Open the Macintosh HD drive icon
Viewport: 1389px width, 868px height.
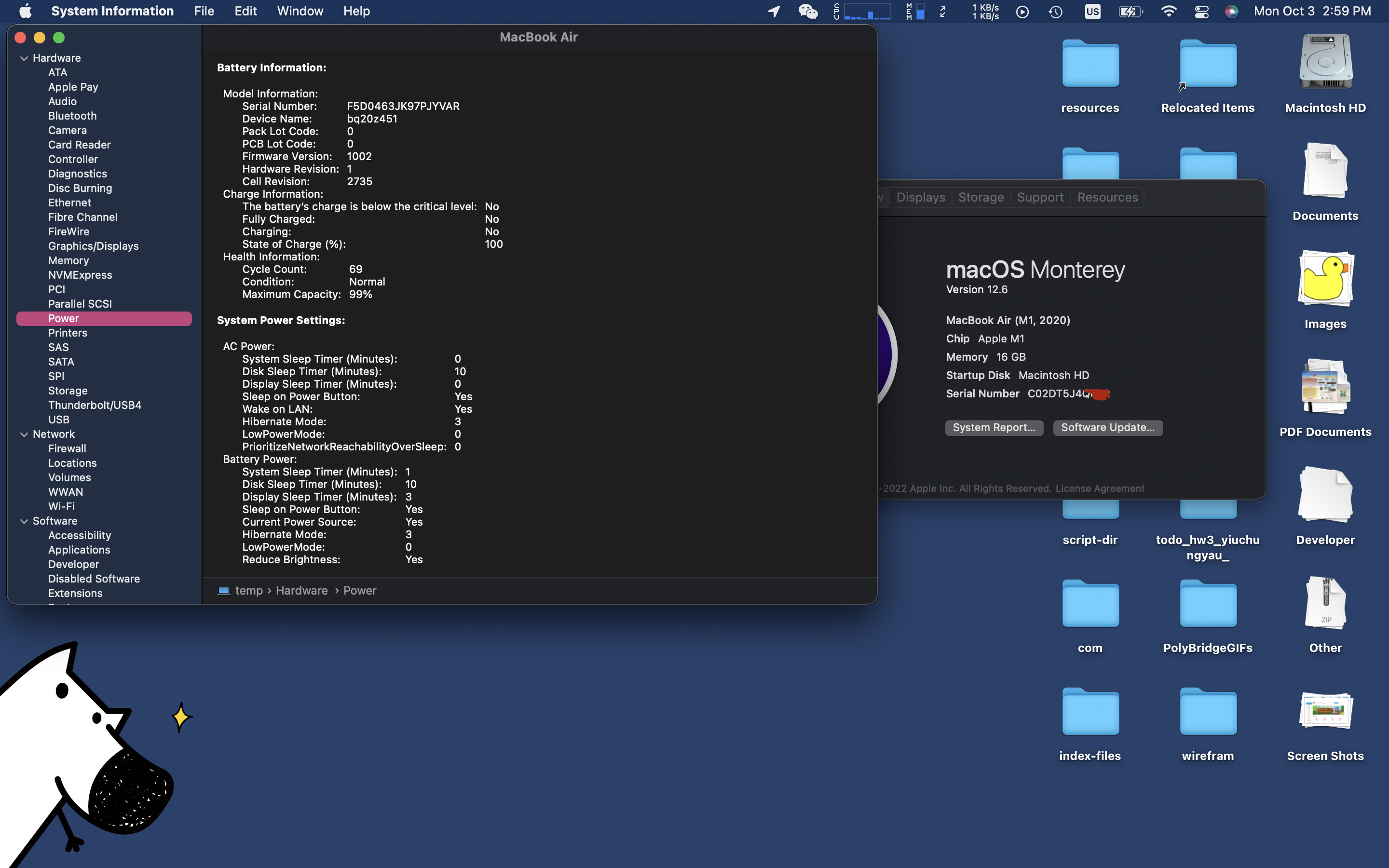[x=1325, y=63]
